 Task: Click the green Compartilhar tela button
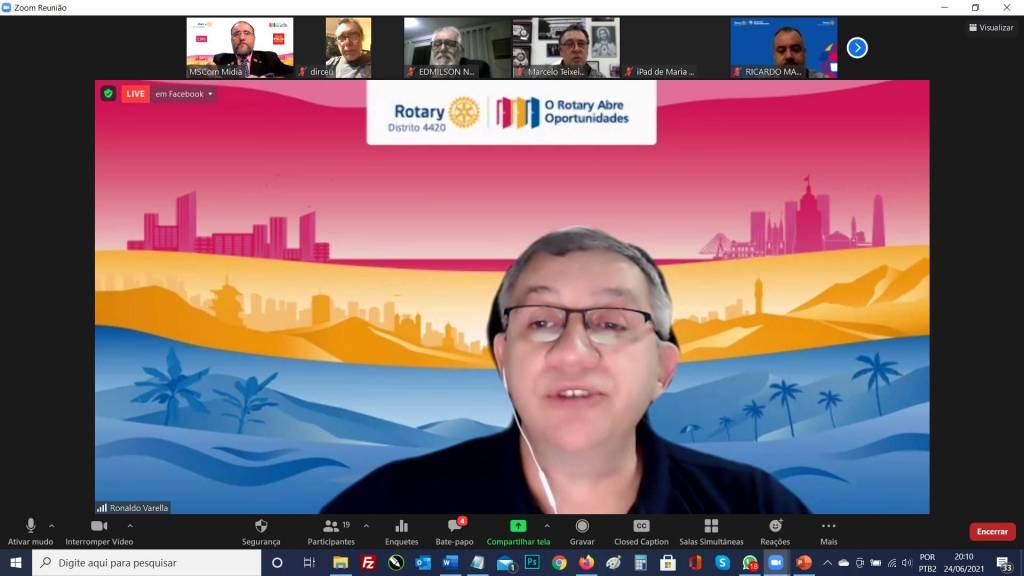click(x=518, y=530)
